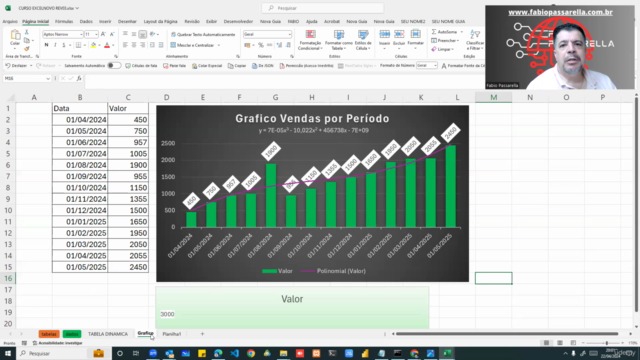
Task: Click the Chrome icon in taskbar
Action: tap(251, 353)
